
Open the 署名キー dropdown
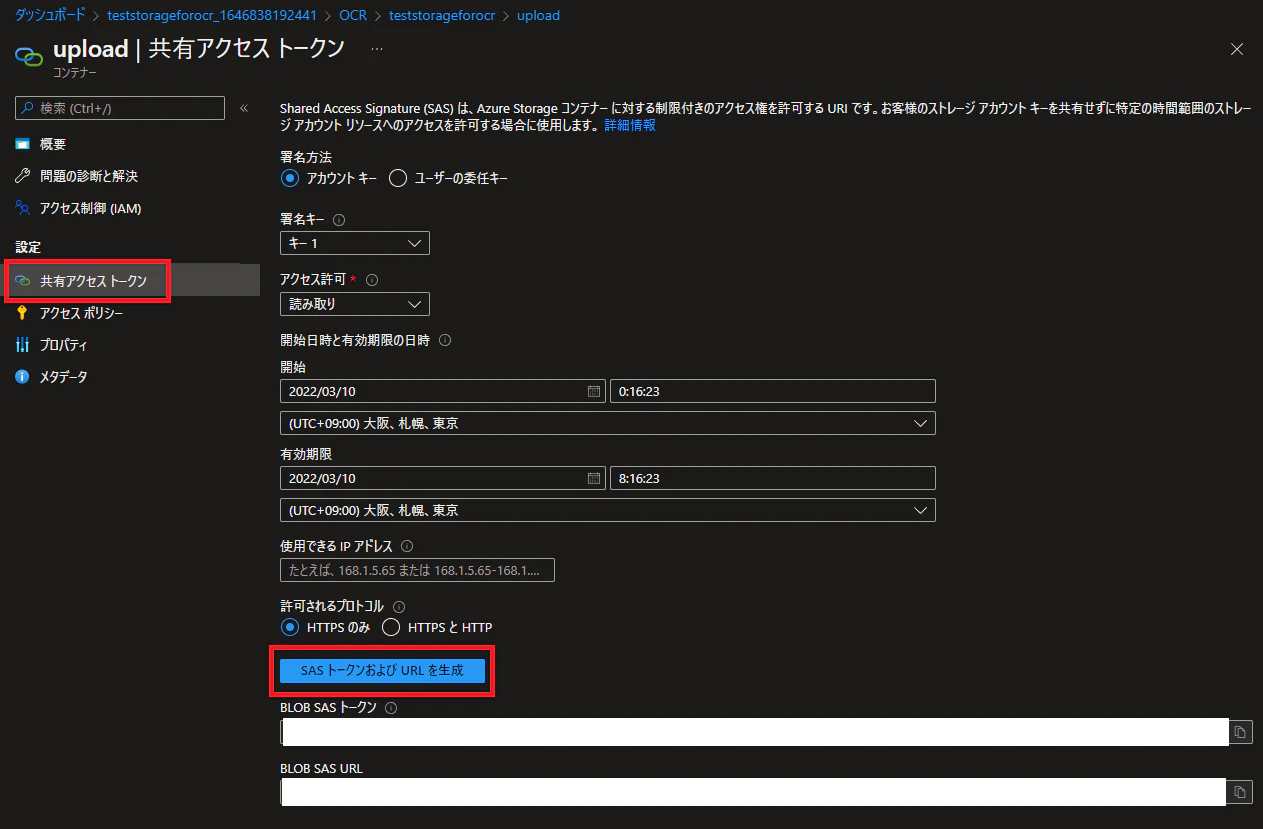click(355, 243)
